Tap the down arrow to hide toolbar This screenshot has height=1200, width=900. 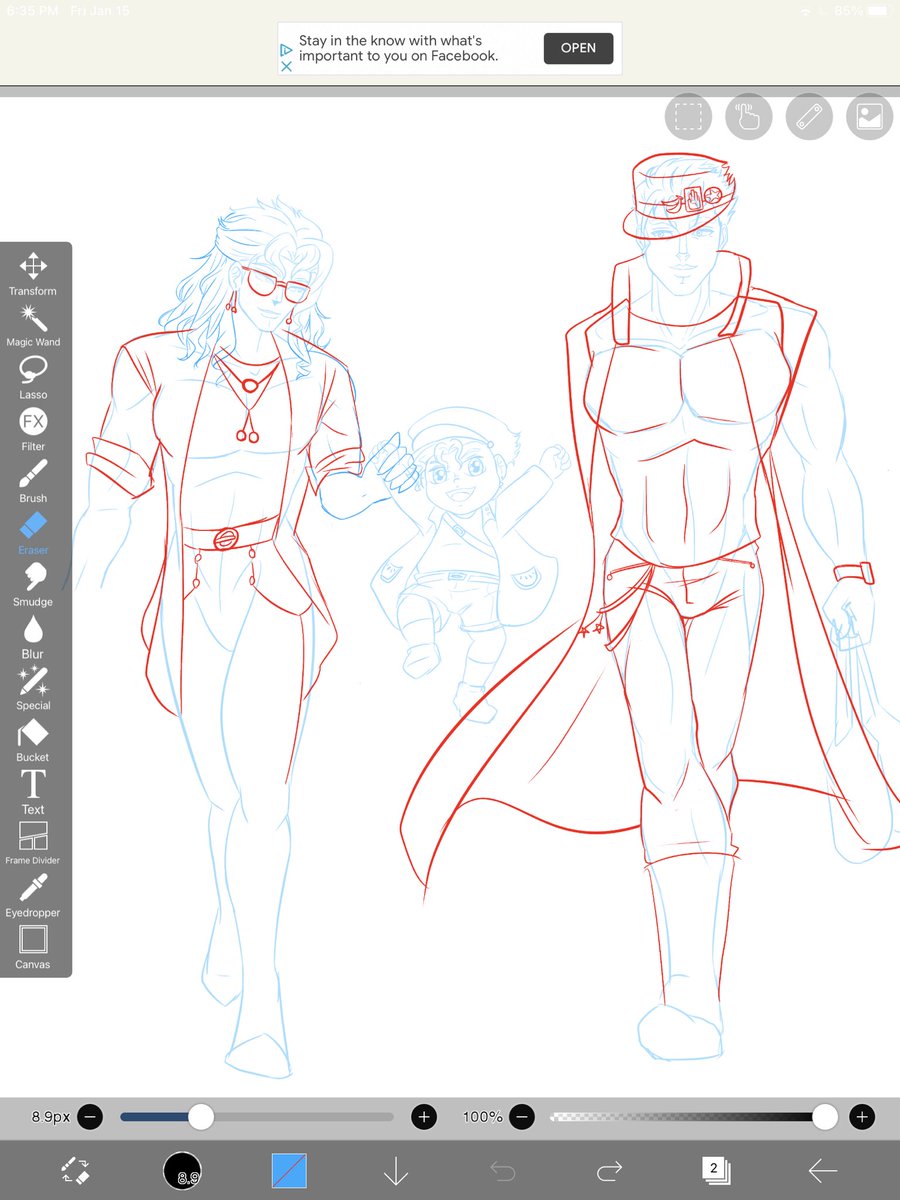(x=396, y=1170)
